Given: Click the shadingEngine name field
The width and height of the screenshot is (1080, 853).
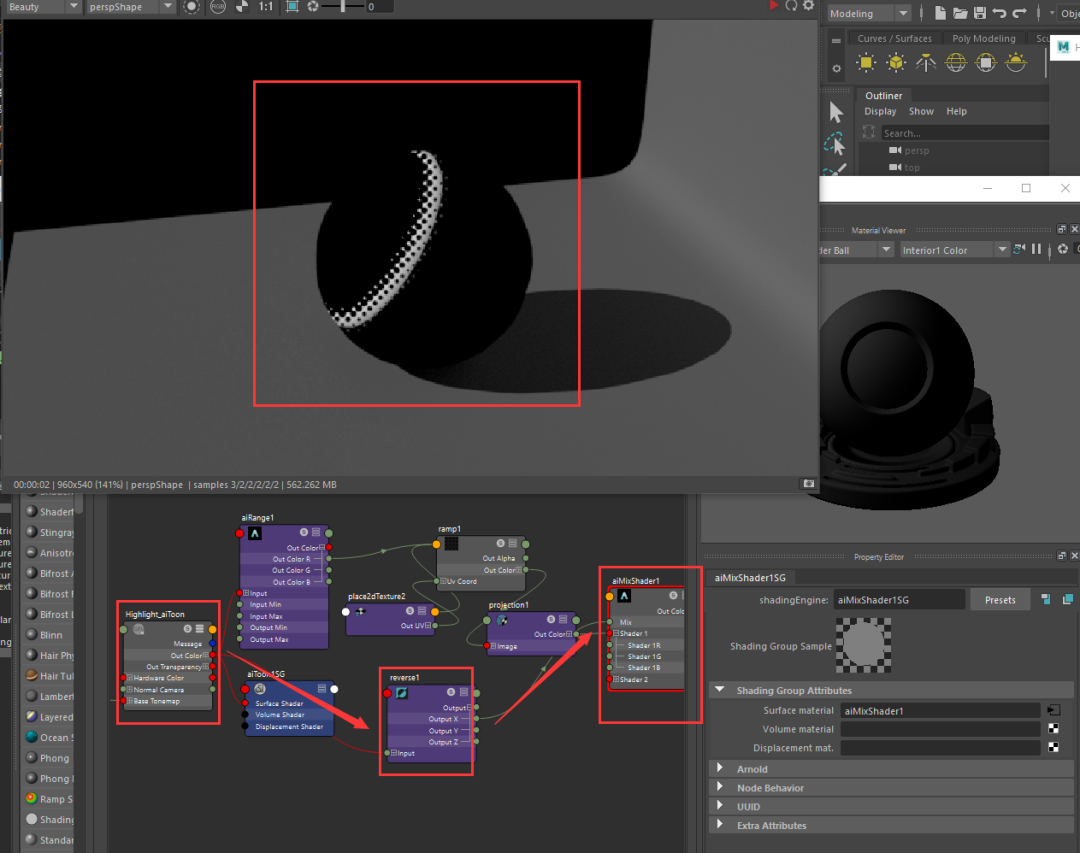Looking at the screenshot, I should coord(899,599).
